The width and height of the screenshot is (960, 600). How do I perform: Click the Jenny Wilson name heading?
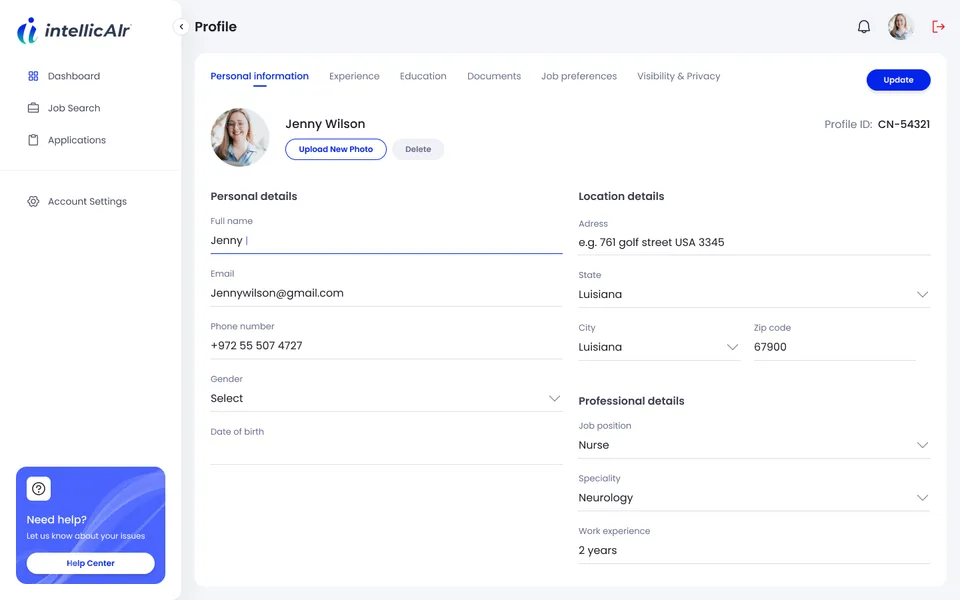point(325,124)
